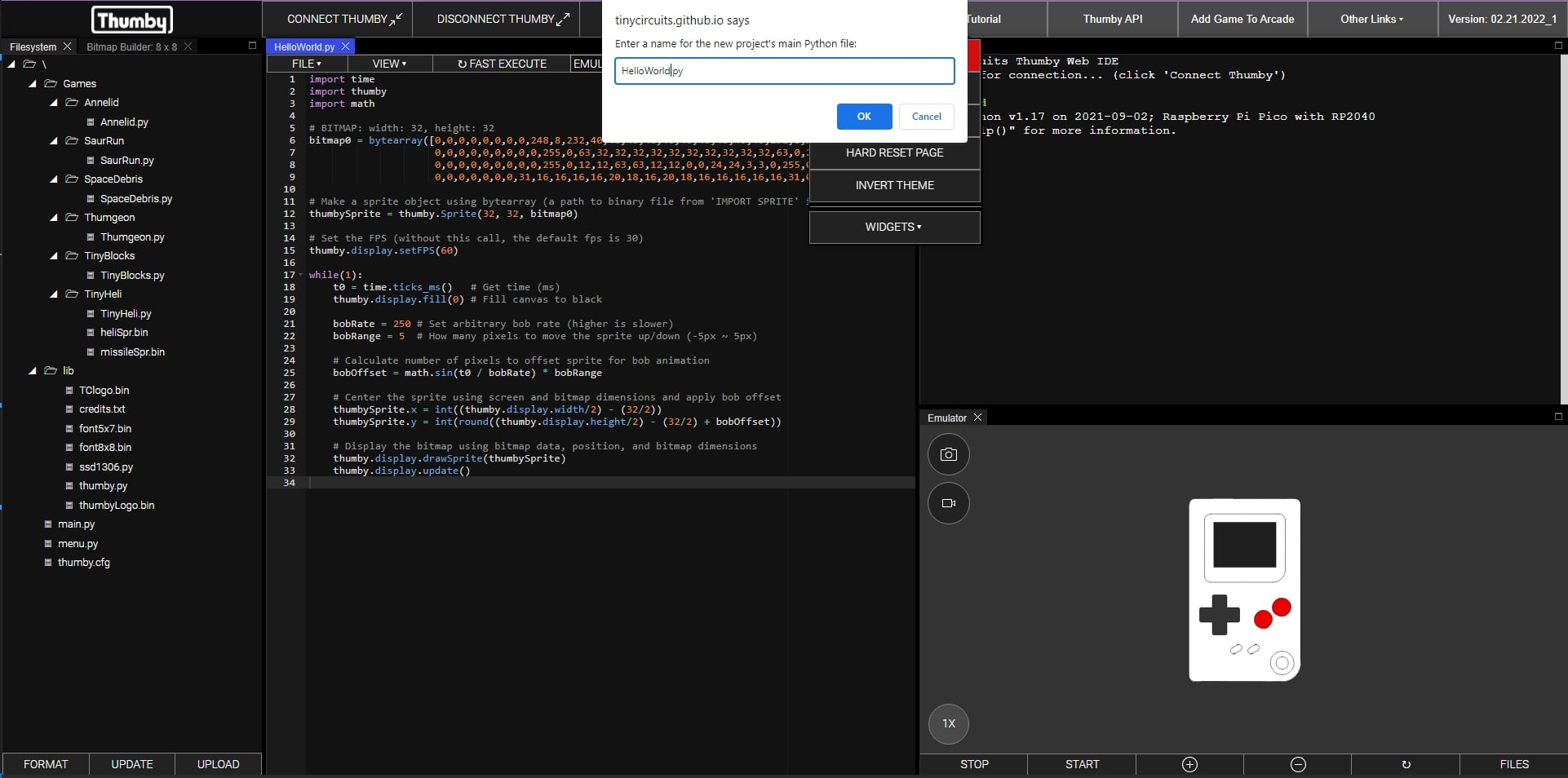Click the Thumby logo in the header
Image resolution: width=1568 pixels, height=778 pixels.
131,20
